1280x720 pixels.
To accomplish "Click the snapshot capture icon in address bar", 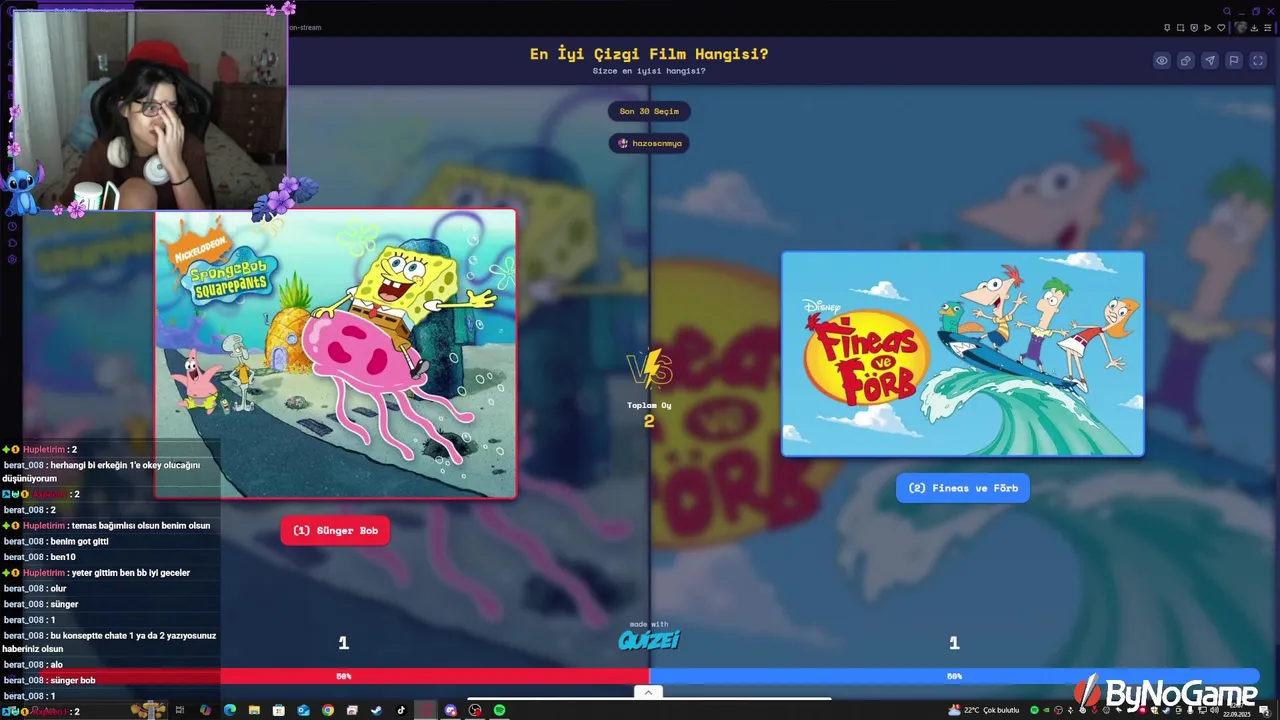I will [x=1180, y=28].
